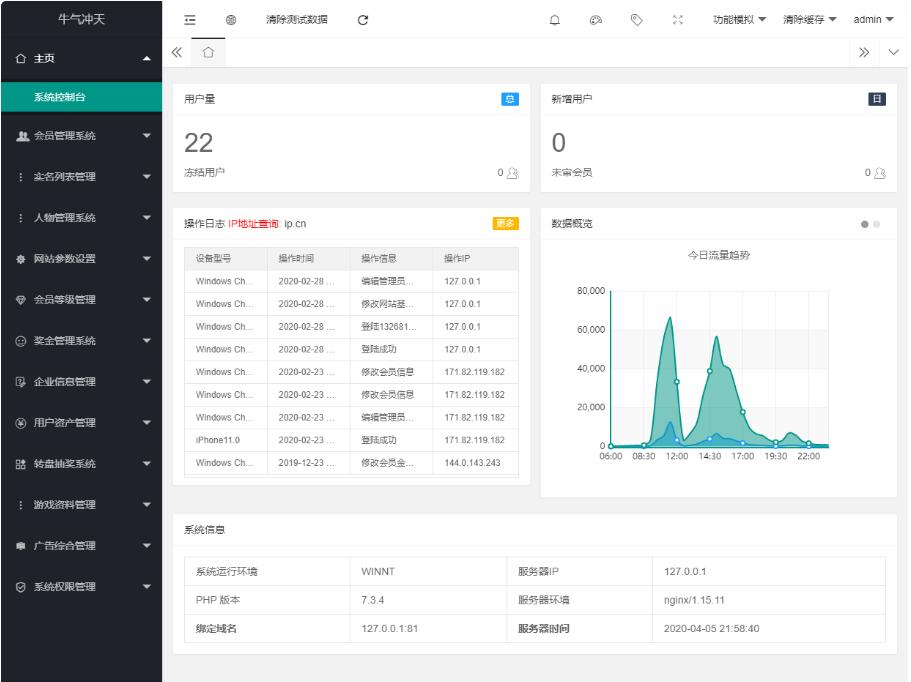Click the tag icon in the top bar
Screen dimensions: 911x682
tap(635, 20)
